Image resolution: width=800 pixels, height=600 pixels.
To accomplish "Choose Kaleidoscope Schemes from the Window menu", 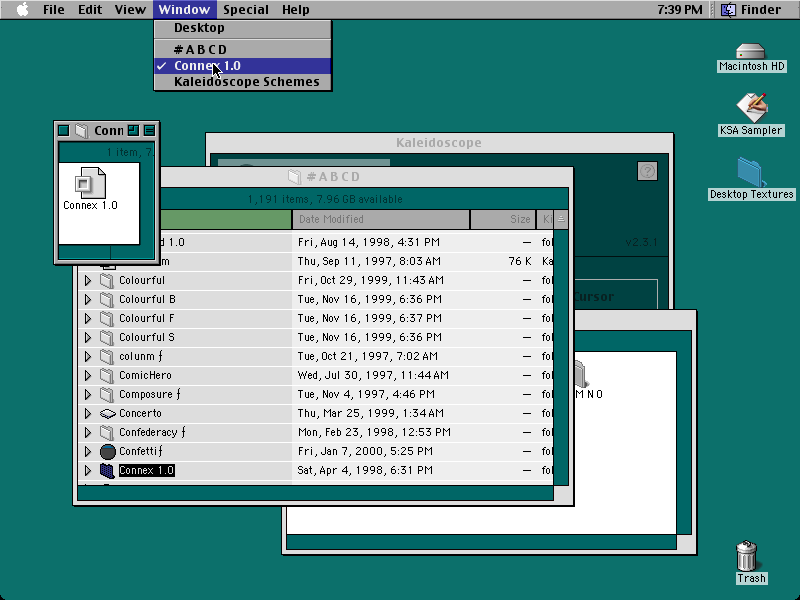I will pos(243,82).
